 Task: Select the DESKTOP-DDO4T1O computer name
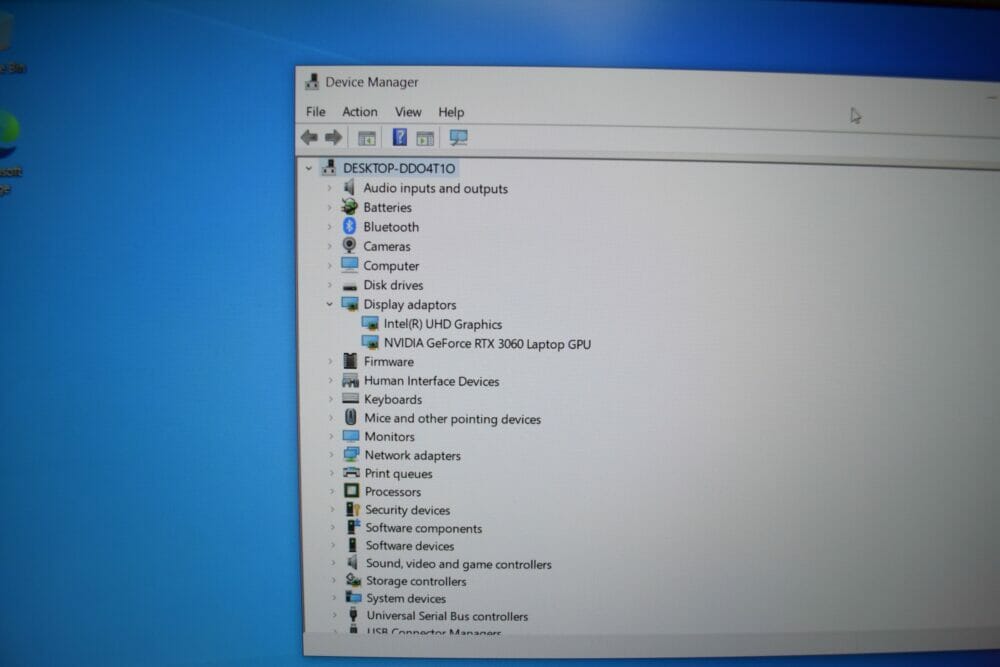[x=399, y=168]
